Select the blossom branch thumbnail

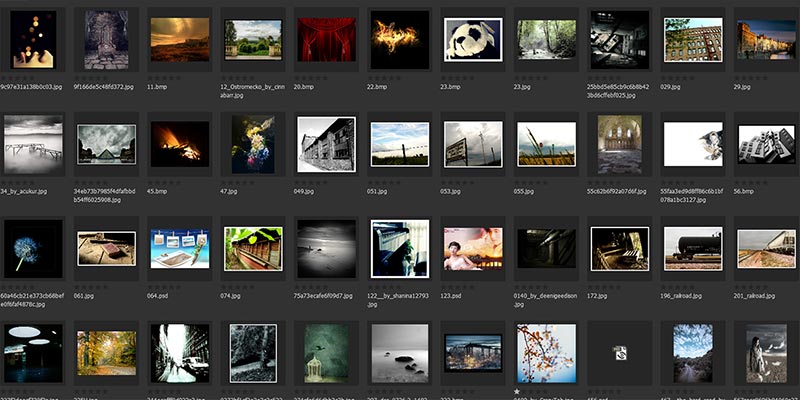546,353
